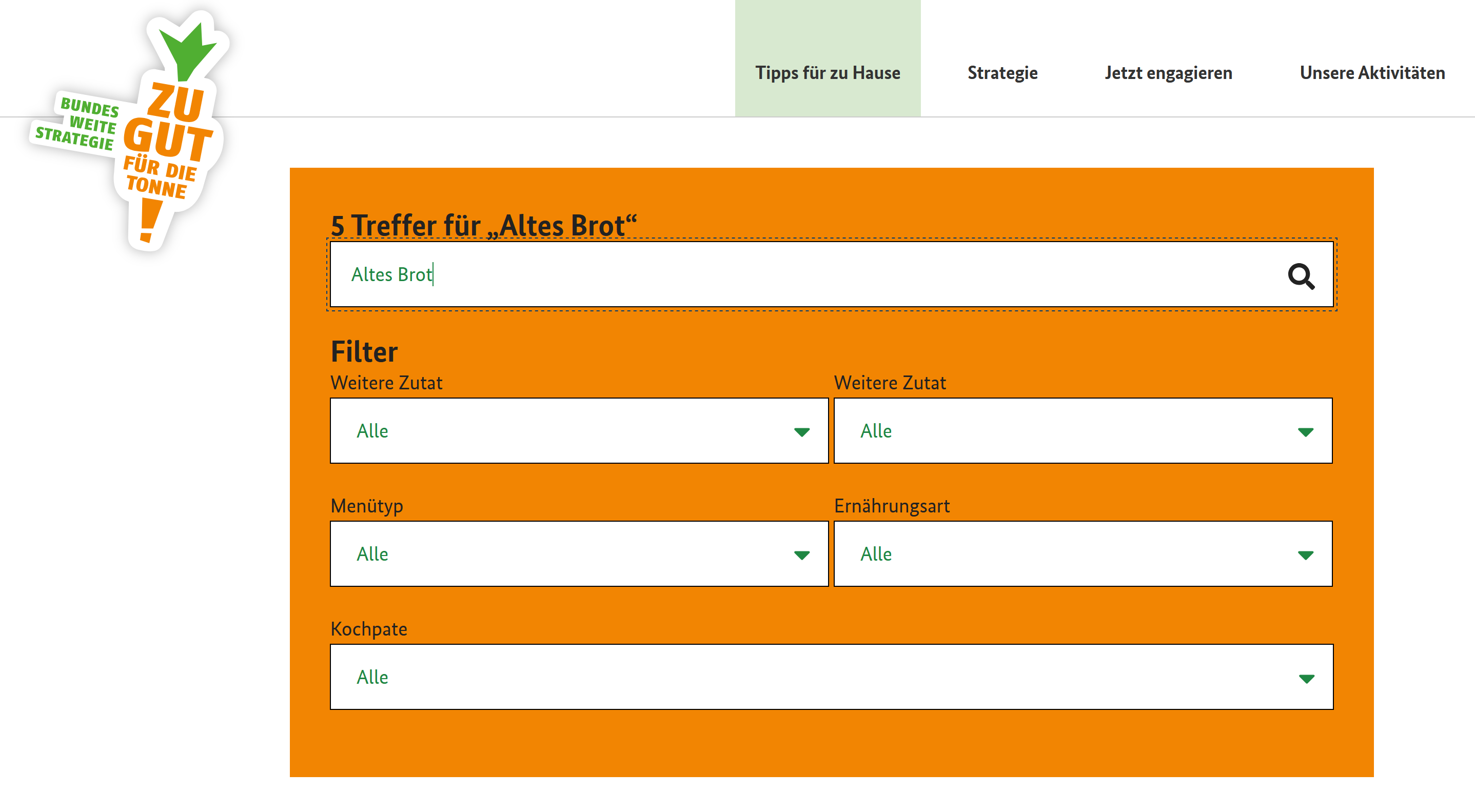
Task: Click the Filter heading text
Action: pyautogui.click(x=364, y=351)
